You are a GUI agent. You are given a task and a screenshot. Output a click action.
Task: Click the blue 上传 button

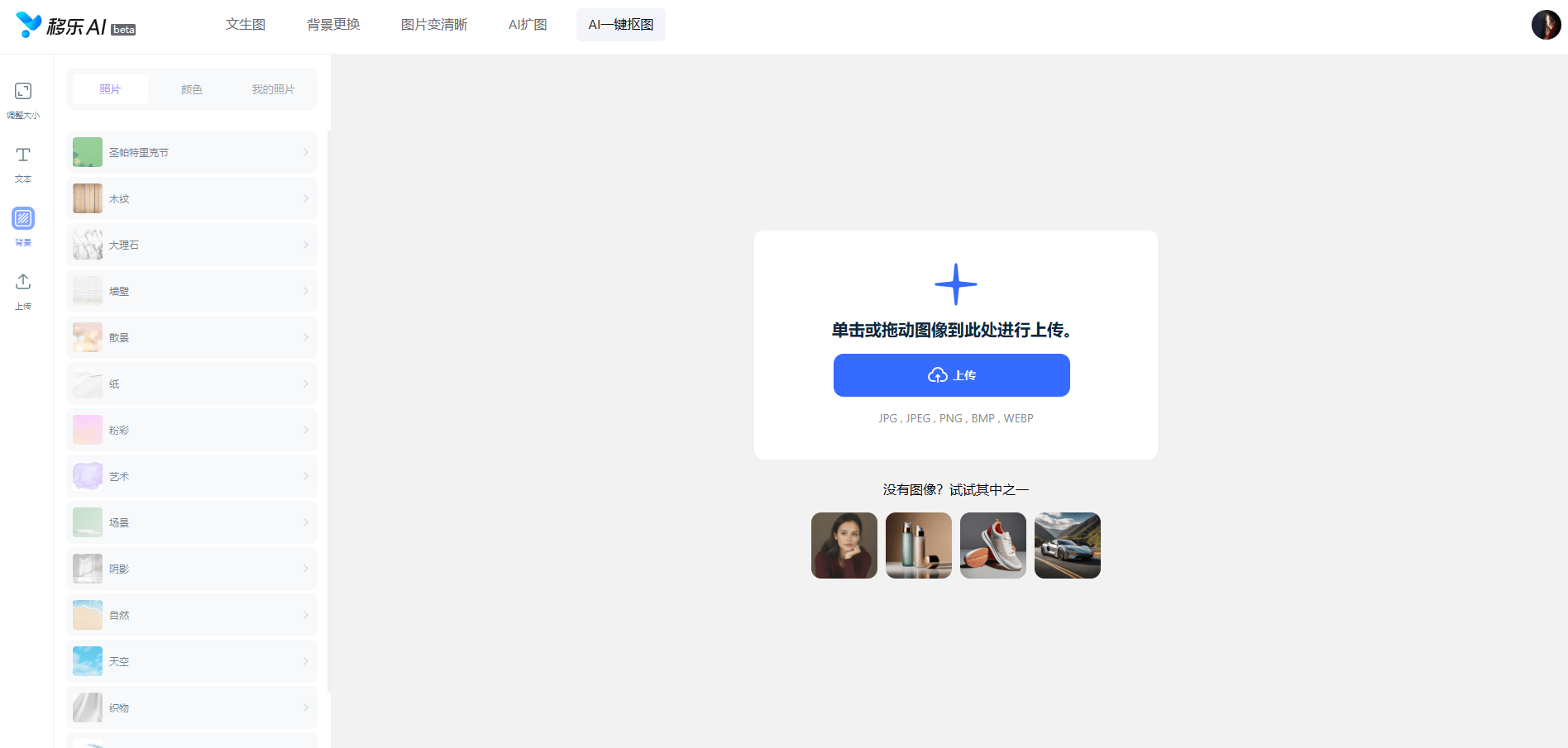point(952,375)
